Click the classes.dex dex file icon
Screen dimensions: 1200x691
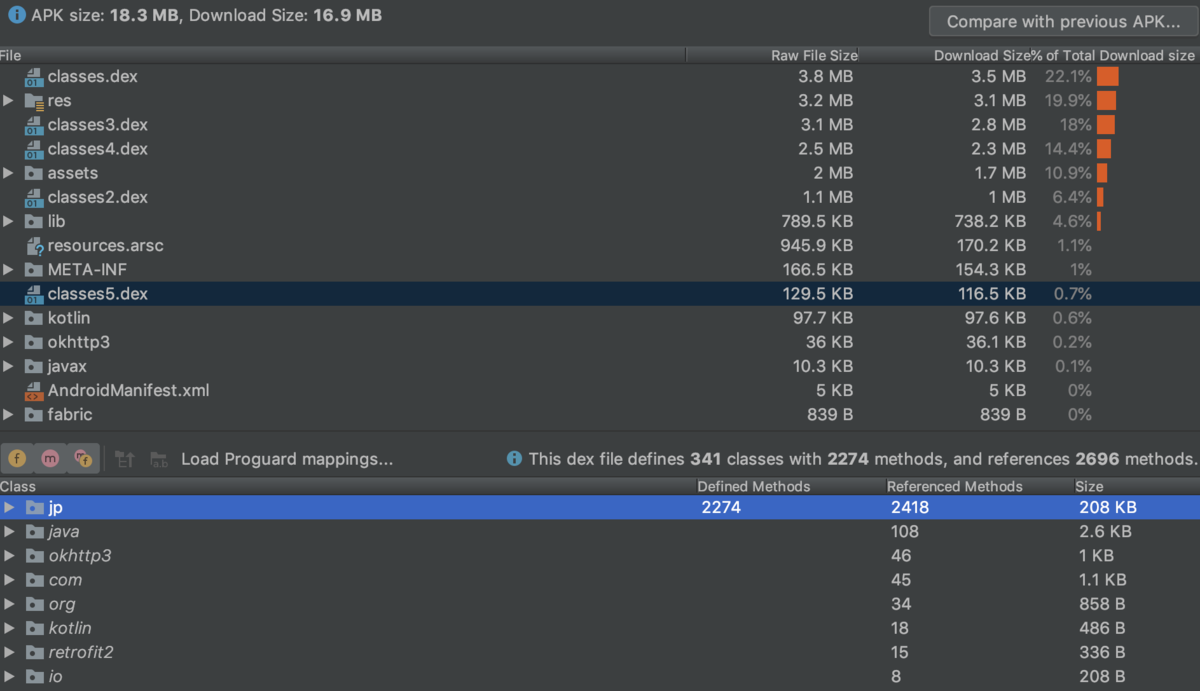pos(33,76)
